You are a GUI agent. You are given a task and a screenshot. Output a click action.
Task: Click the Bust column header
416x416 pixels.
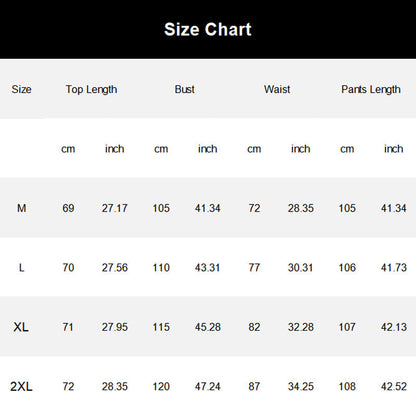pos(184,89)
